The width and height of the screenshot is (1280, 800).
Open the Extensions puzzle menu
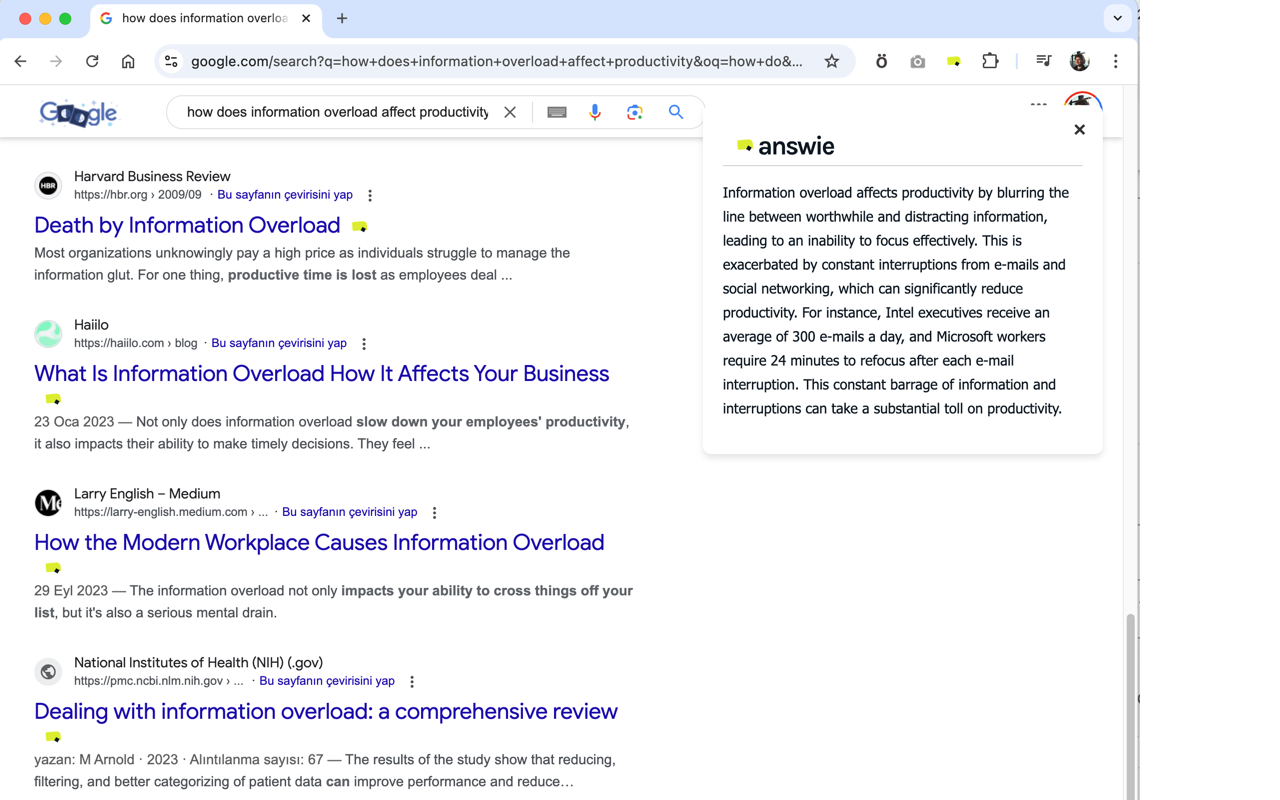(x=990, y=61)
